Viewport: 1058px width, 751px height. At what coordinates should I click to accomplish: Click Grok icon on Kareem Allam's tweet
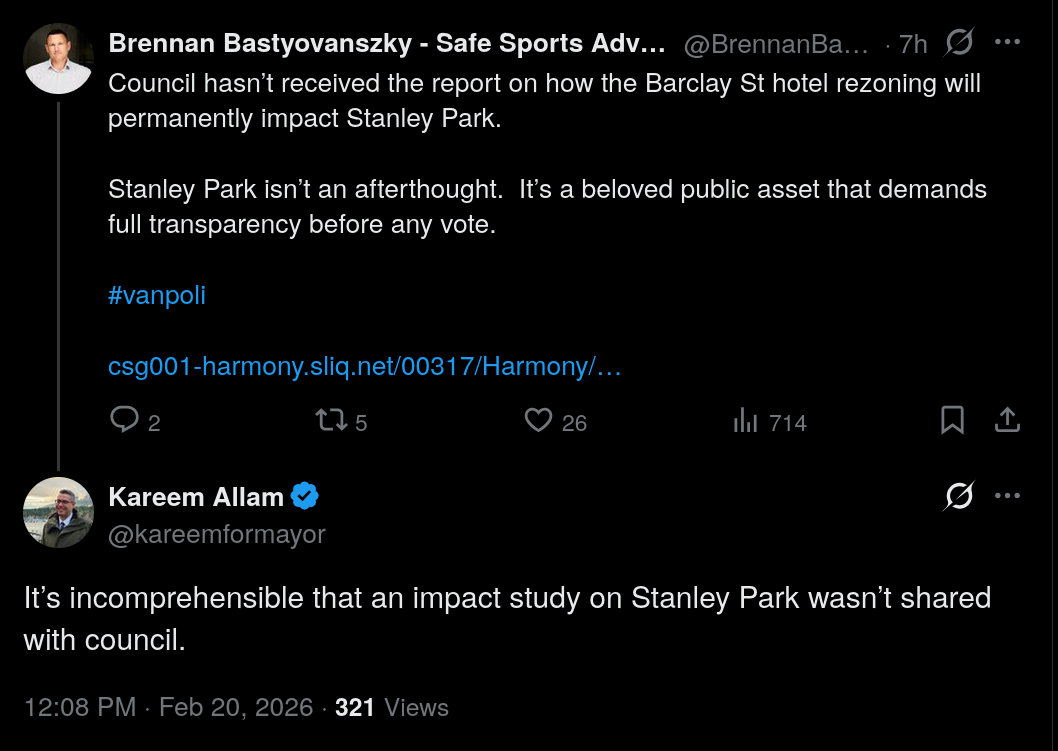(958, 496)
